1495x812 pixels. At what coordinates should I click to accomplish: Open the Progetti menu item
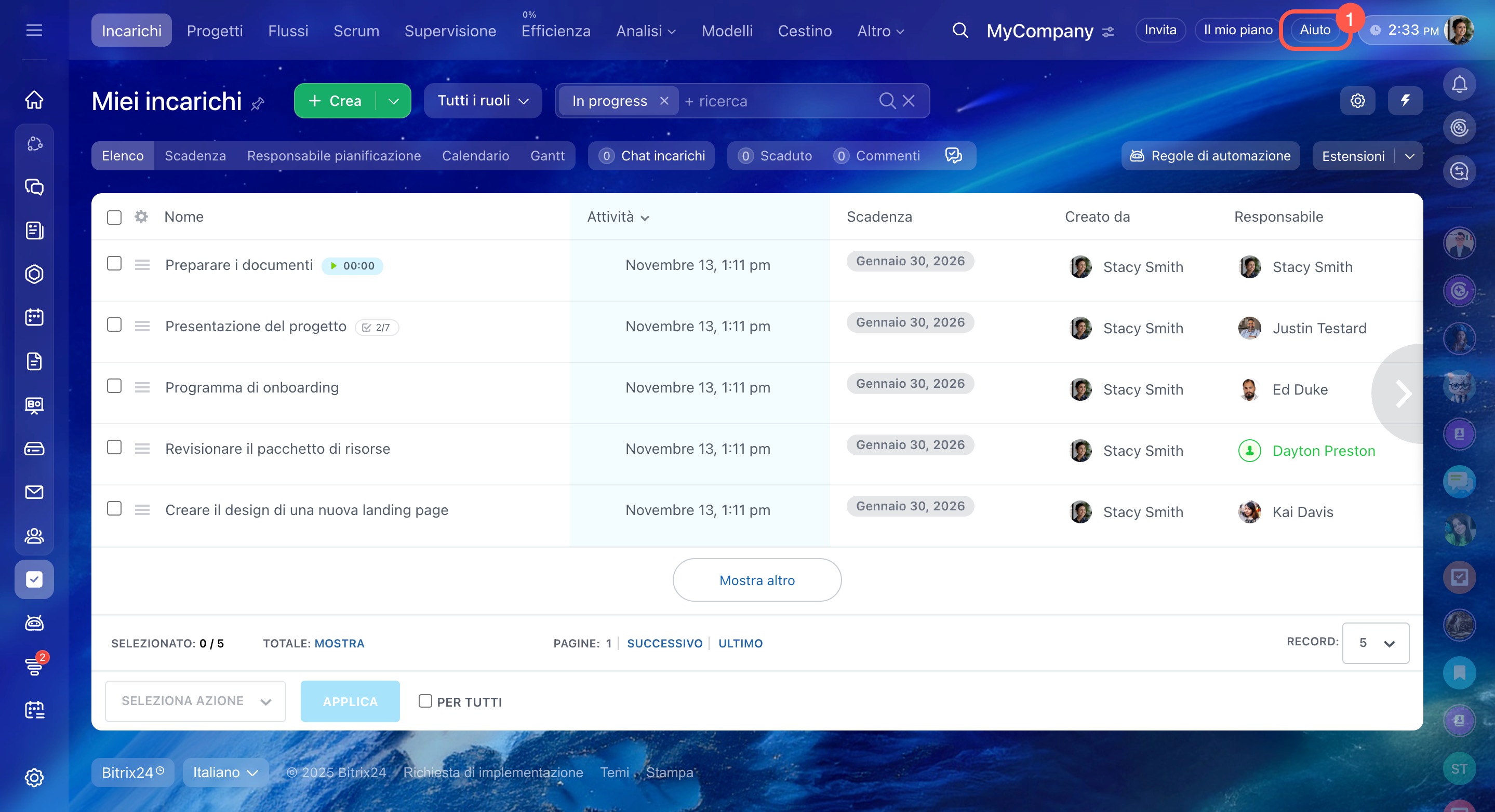(x=215, y=31)
